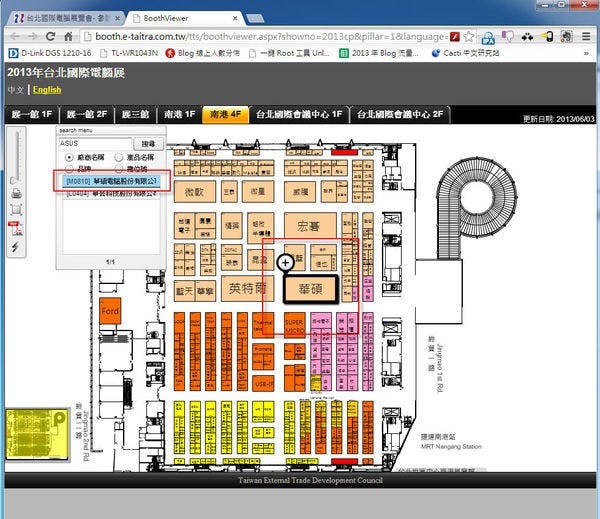Click the red Flash plugin icon in address bar

tap(455, 37)
